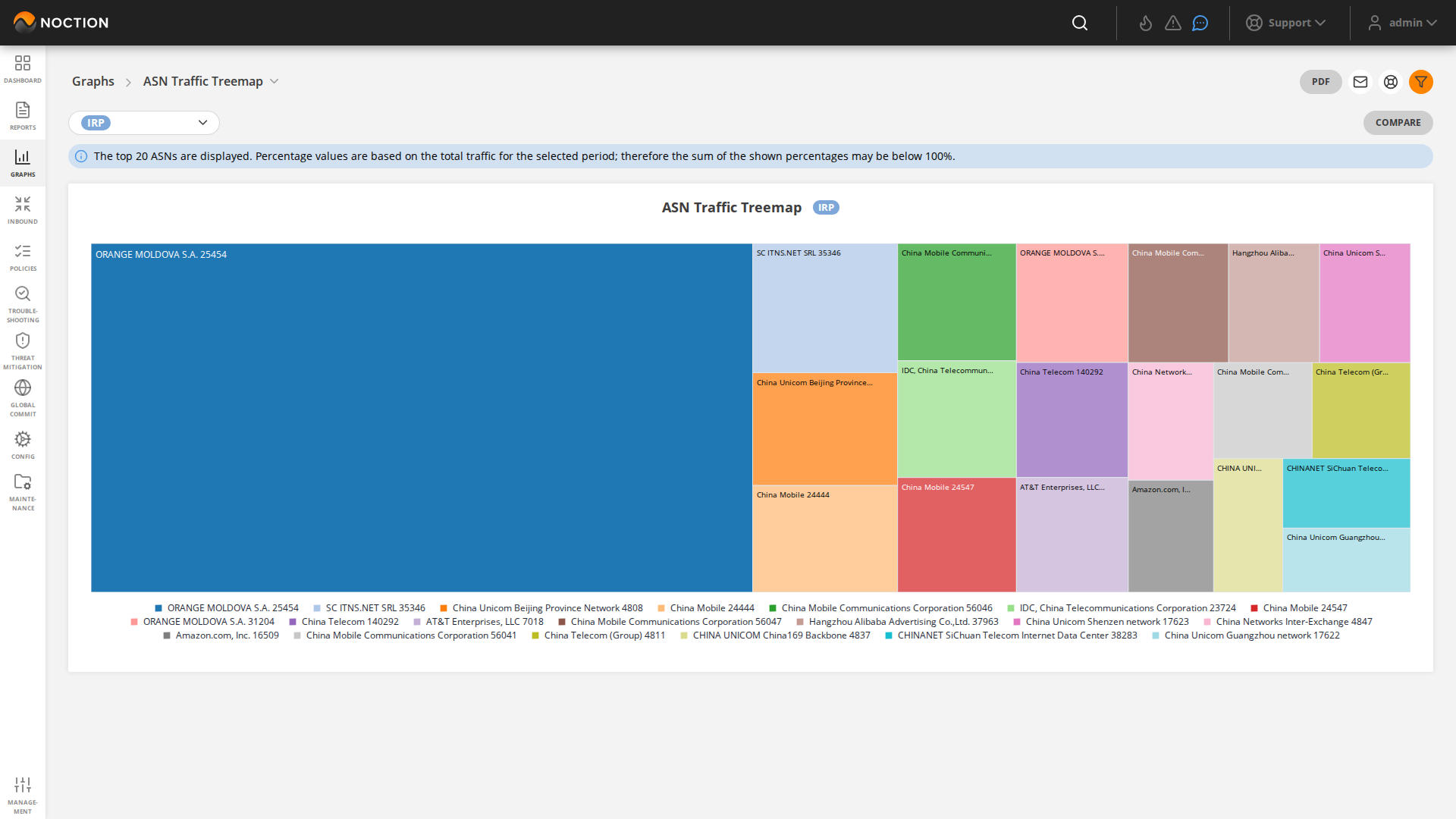The image size is (1456, 819).
Task: Open the IRP selector dropdown
Action: 144,123
